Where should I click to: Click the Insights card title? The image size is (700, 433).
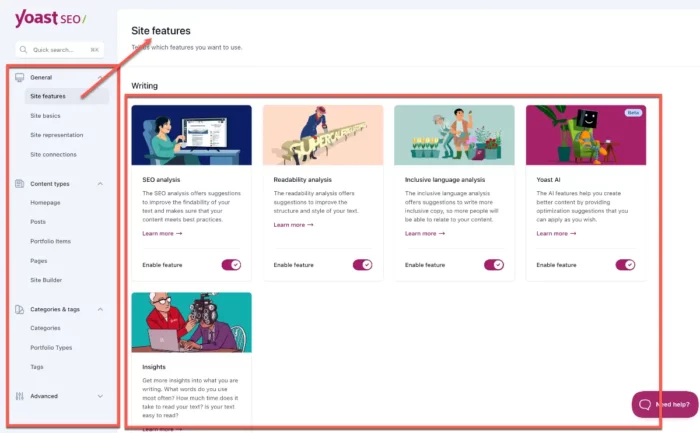pos(154,367)
